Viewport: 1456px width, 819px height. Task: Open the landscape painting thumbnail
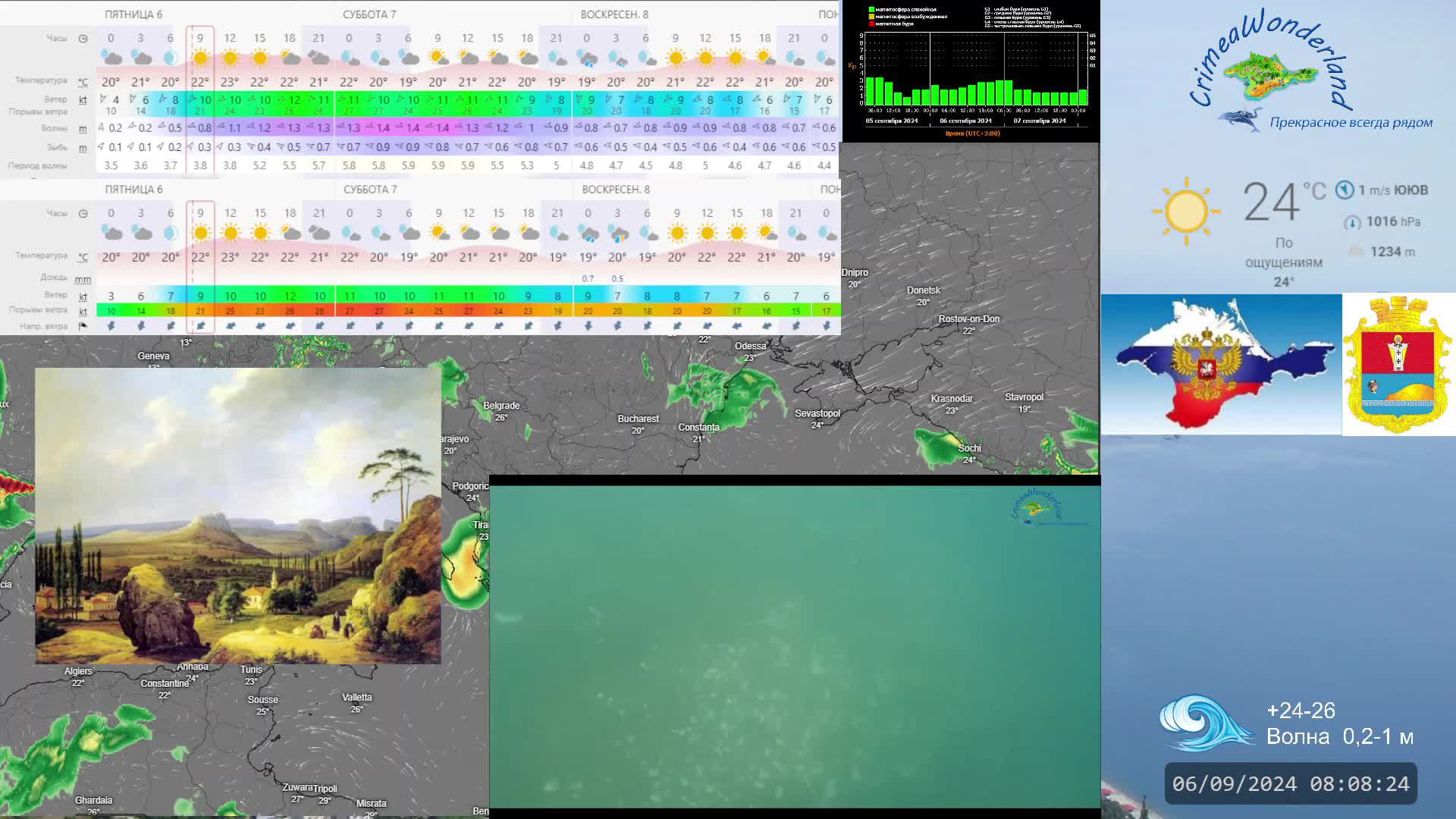point(237,516)
